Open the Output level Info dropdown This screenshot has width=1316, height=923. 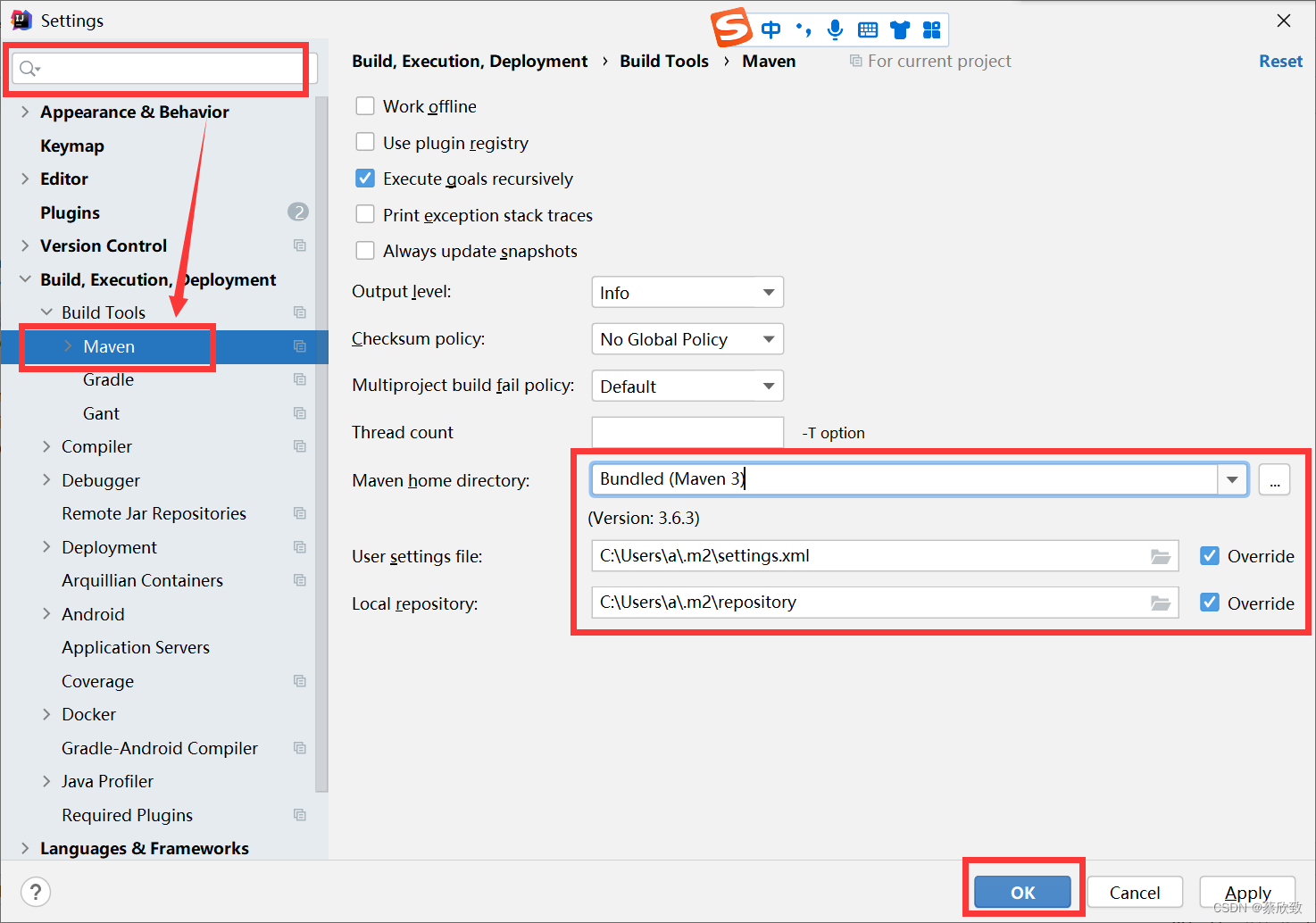[x=687, y=293]
